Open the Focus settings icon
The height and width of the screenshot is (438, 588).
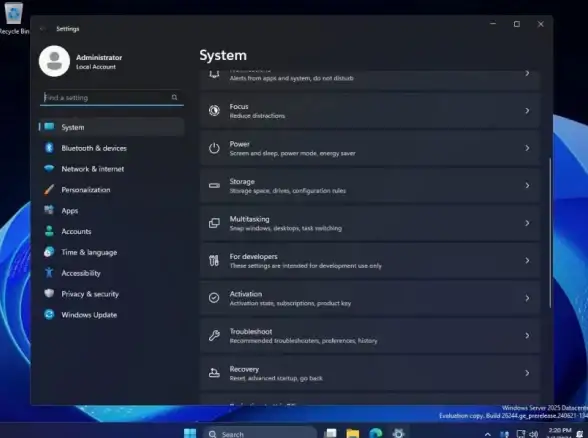point(214,111)
